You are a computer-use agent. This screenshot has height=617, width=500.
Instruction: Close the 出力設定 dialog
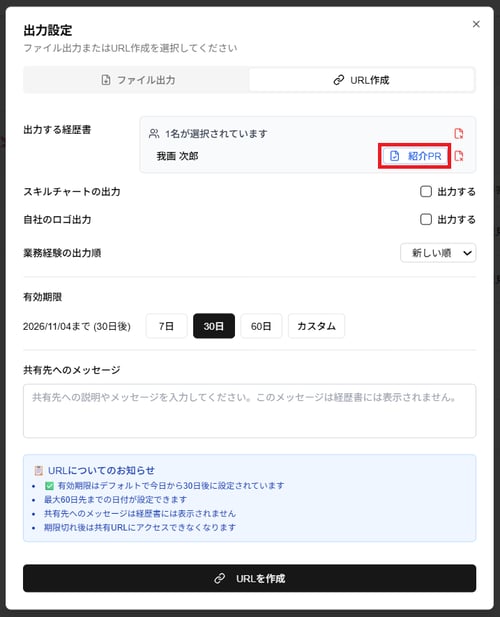coord(476,24)
